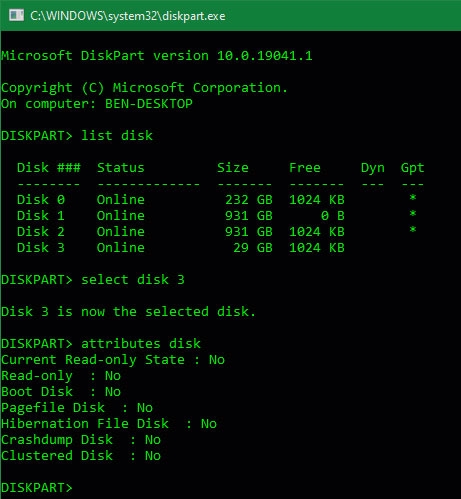Viewport: 461px width, 499px height.
Task: Click the 'Hibernation File Disk' line
Action: [x=109, y=424]
